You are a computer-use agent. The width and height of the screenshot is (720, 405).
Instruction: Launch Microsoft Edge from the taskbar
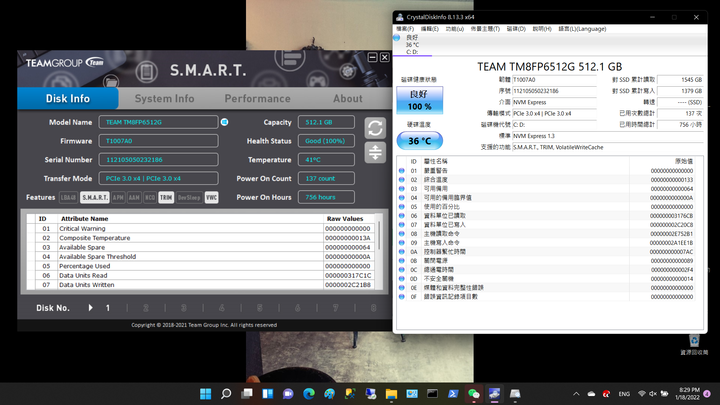click(x=309, y=394)
